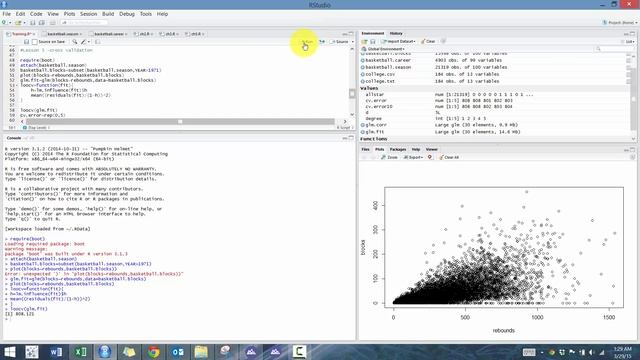Click the load workspace icon in the Environment pane
The image size is (640, 360).
click(364, 41)
